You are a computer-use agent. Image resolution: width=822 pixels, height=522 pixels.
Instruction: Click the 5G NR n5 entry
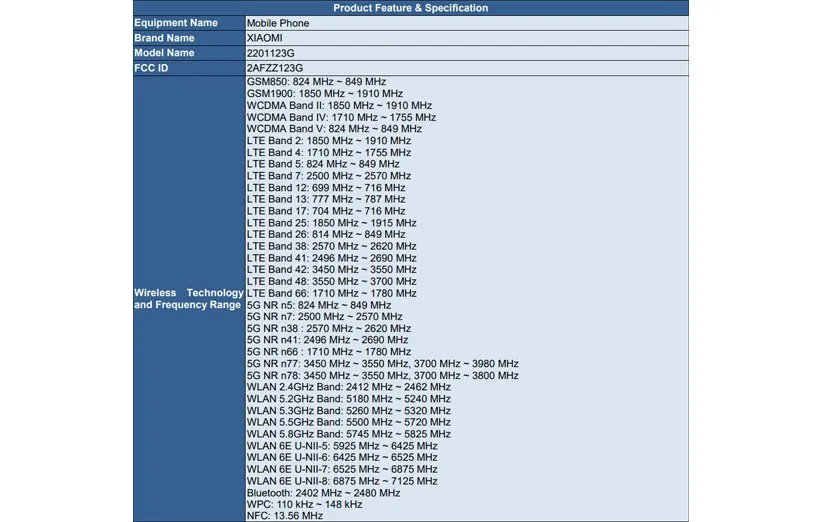coord(319,304)
